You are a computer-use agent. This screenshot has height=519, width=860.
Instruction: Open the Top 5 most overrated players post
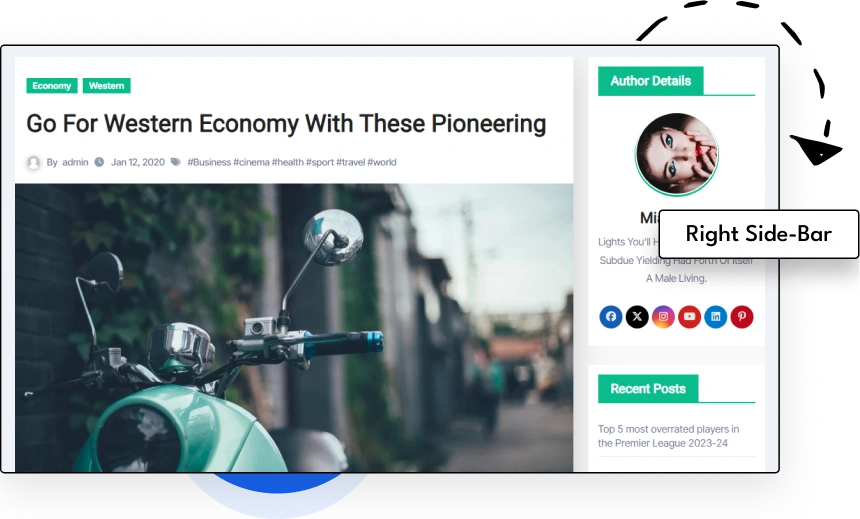pos(669,436)
